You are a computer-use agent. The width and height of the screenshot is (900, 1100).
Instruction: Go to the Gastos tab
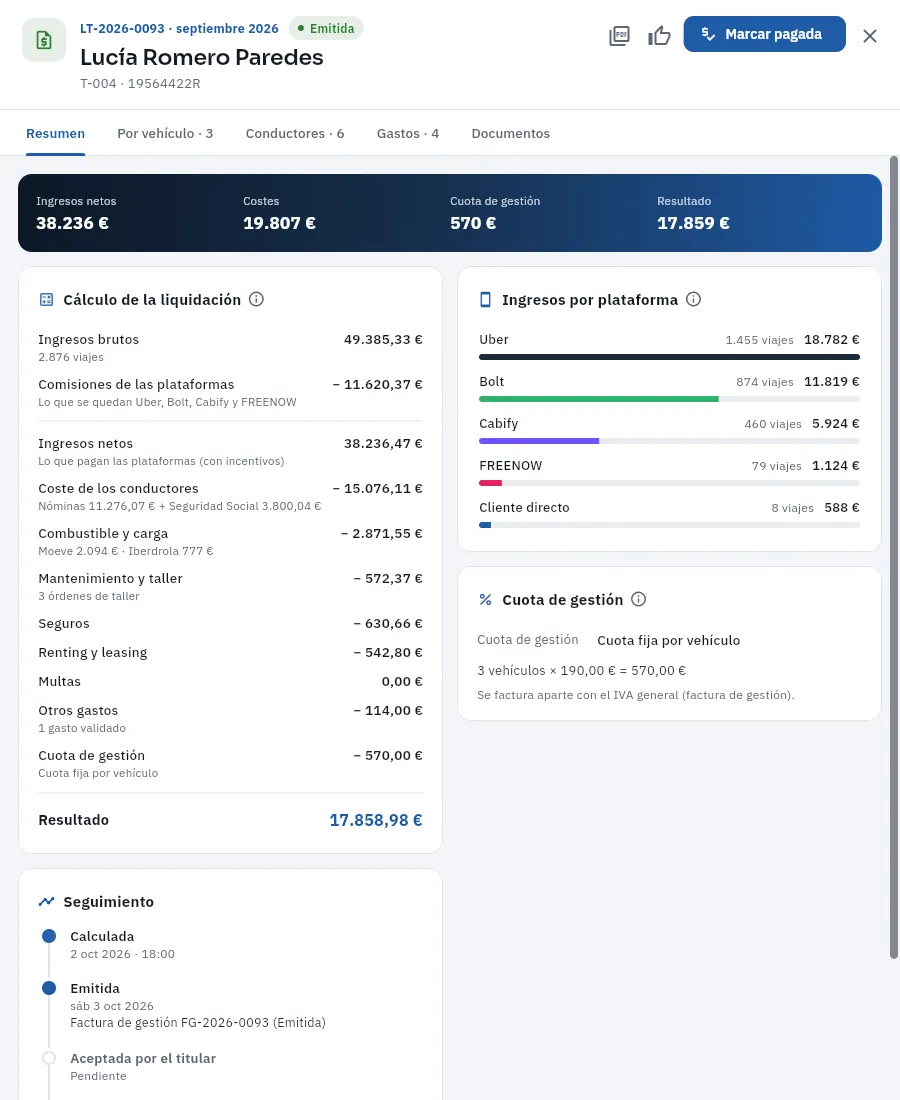[408, 133]
